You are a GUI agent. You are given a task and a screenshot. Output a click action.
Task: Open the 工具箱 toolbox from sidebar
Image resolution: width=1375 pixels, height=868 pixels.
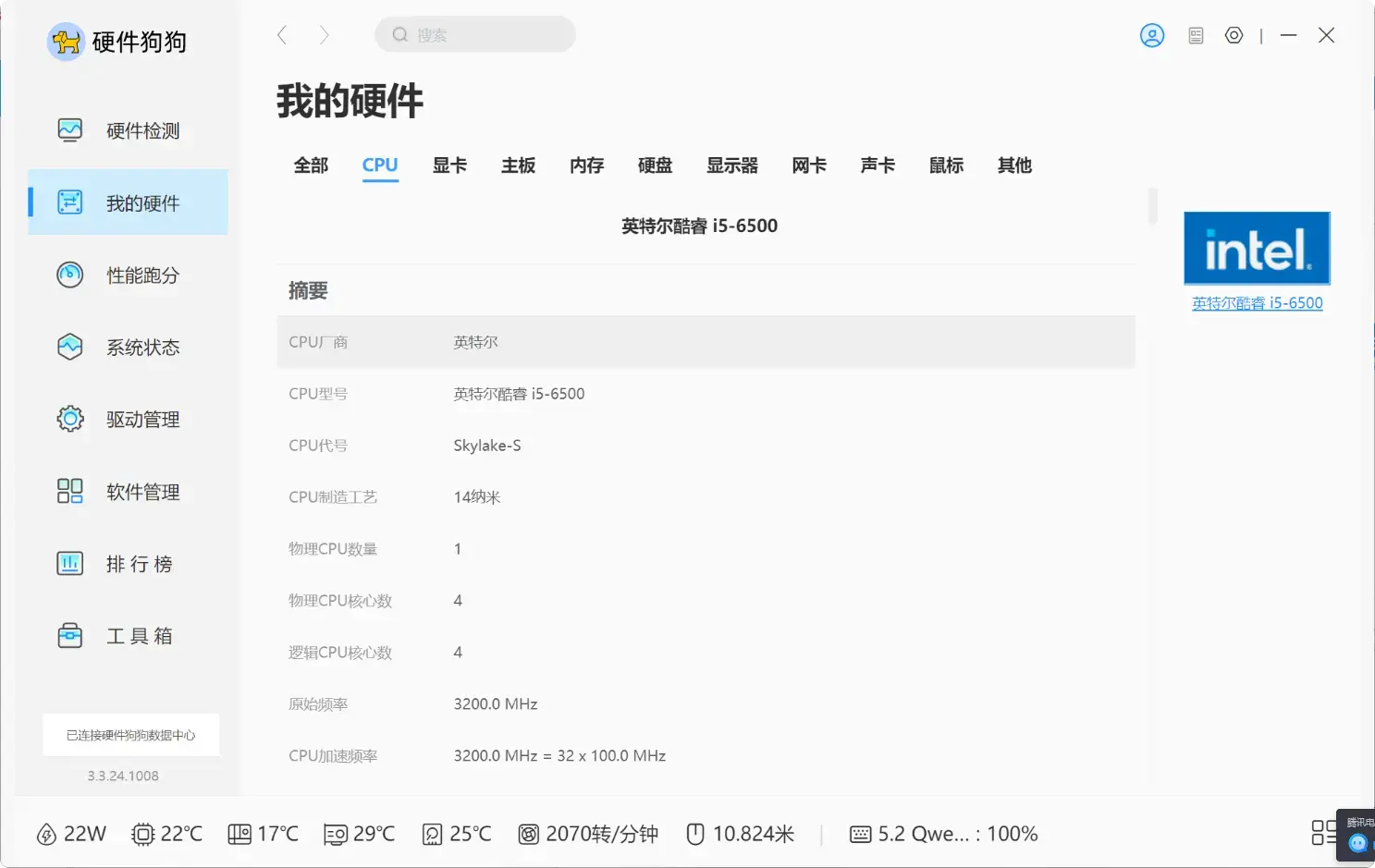click(x=127, y=635)
